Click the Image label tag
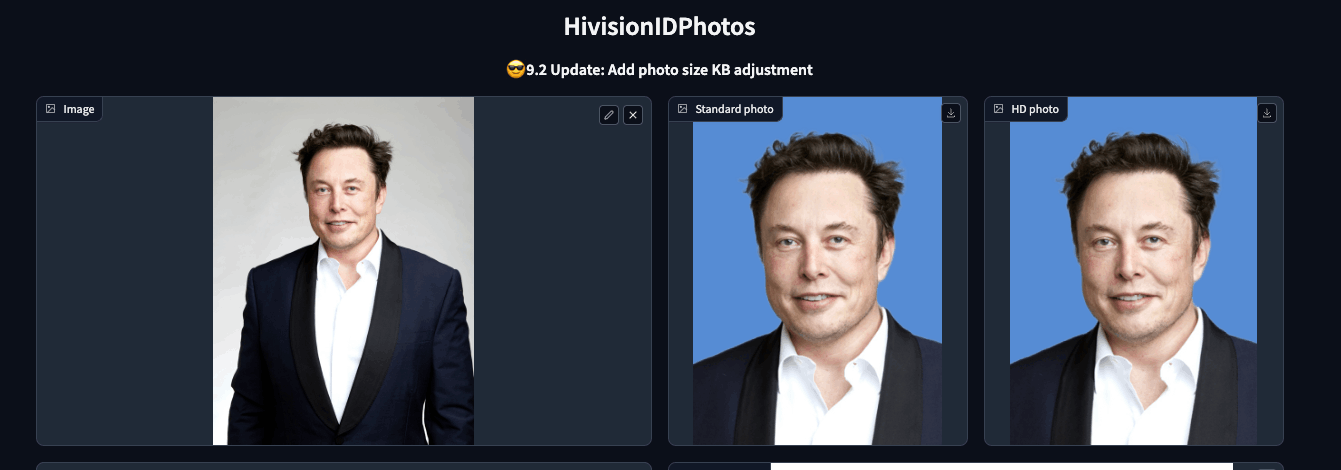1341x470 pixels. 70,109
